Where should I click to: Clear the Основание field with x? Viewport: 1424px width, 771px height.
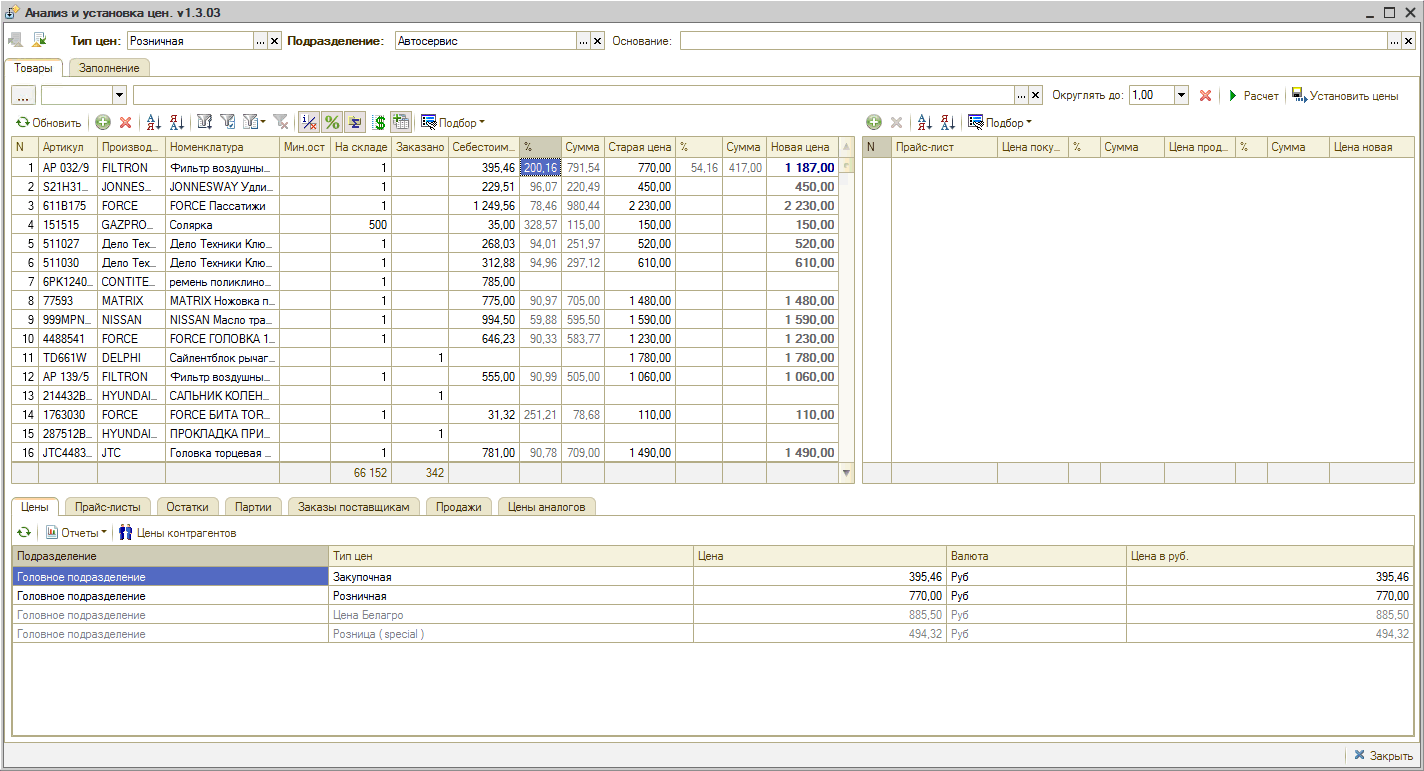[1407, 41]
